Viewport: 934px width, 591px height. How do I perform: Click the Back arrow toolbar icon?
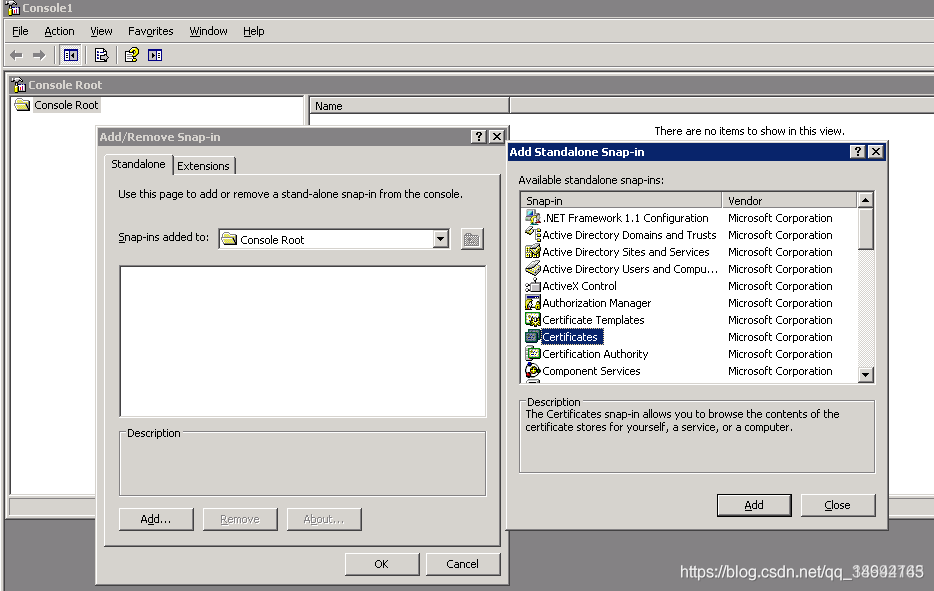[x=16, y=55]
